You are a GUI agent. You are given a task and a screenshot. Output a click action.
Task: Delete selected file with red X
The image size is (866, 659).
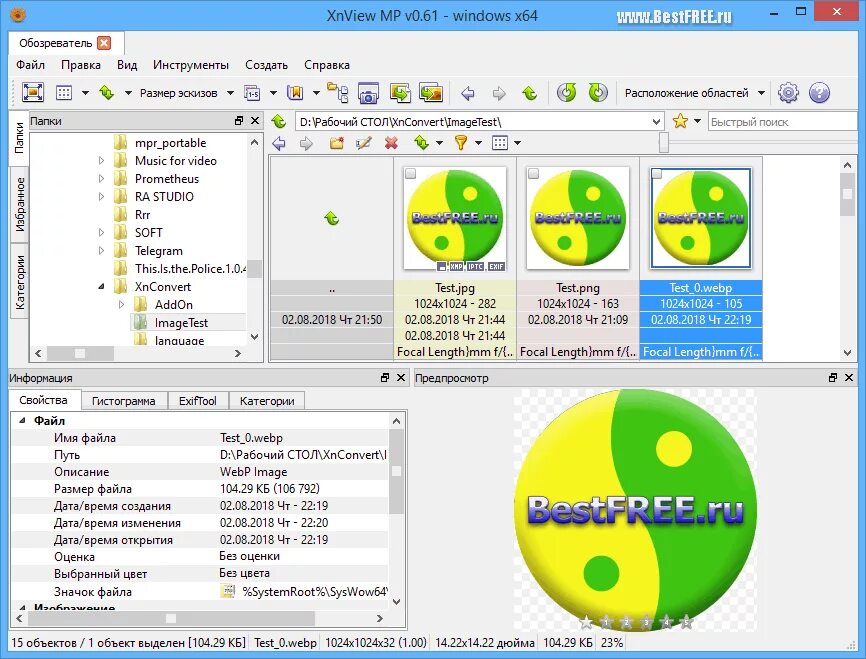(x=391, y=143)
